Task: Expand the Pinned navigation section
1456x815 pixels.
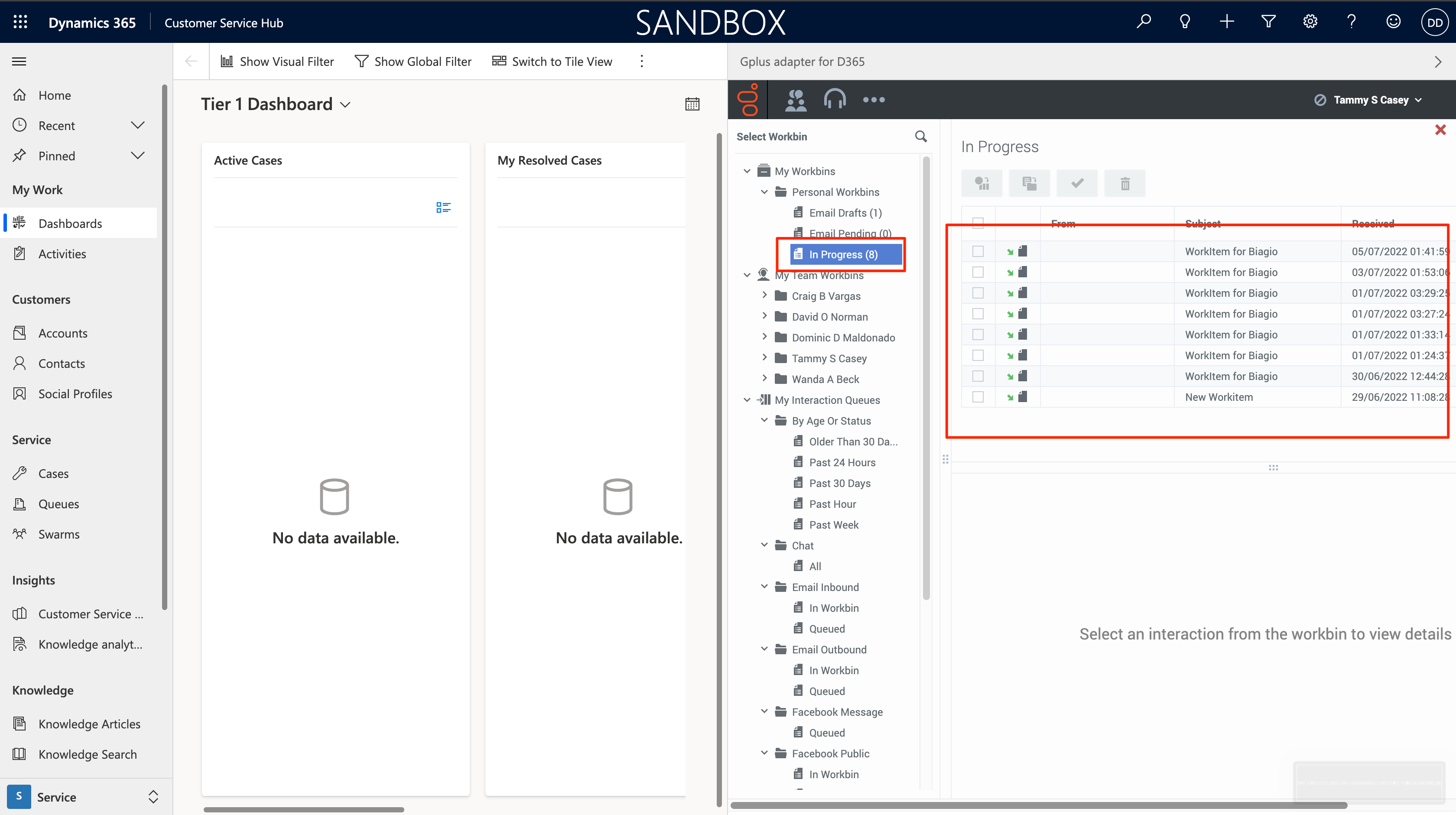Action: (137, 156)
